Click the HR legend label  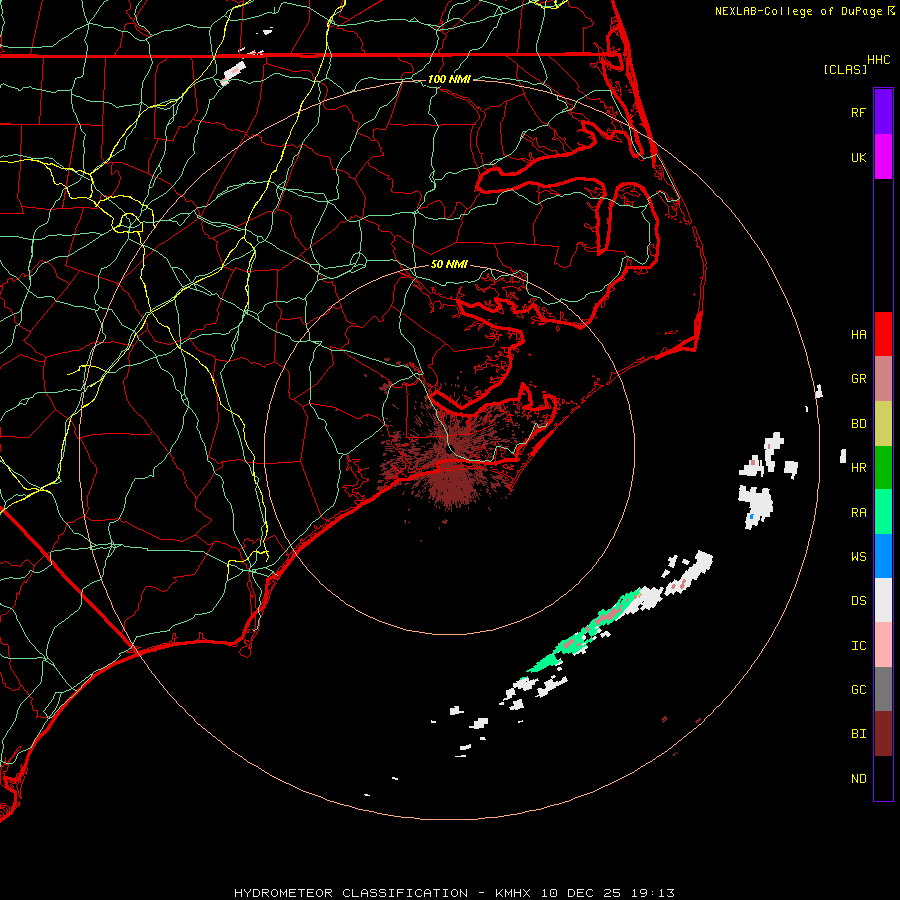[858, 468]
